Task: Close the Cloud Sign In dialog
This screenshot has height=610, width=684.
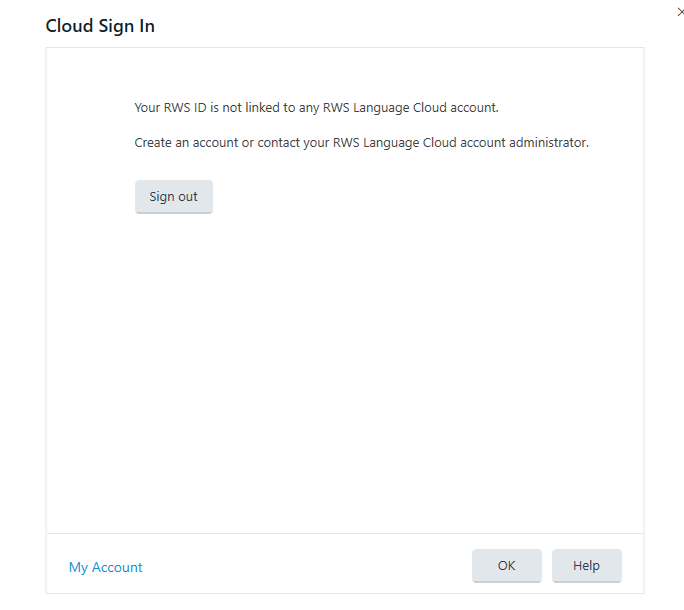Action: [681, 12]
